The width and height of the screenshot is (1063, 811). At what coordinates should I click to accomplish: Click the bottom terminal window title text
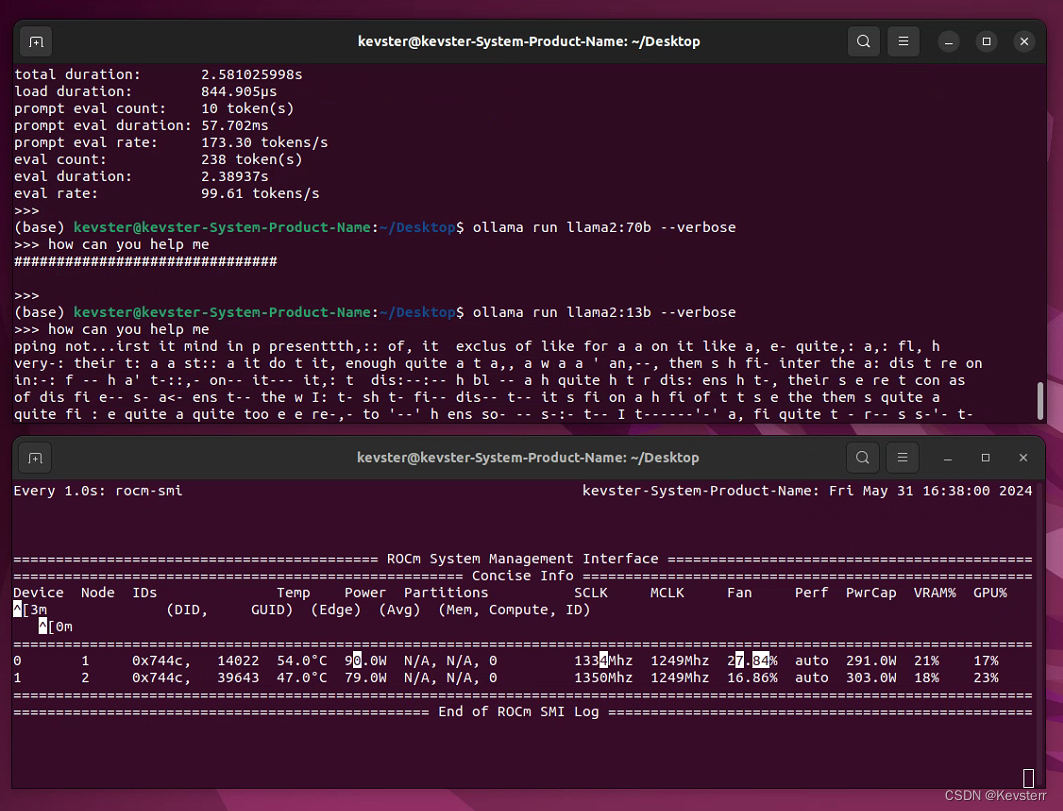(528, 458)
